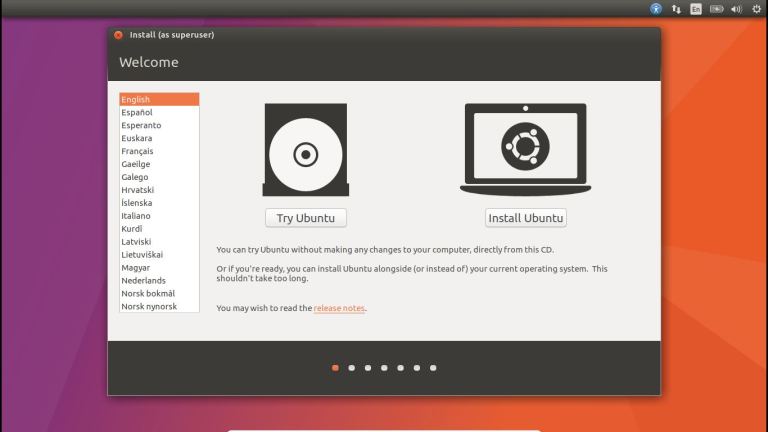Click the Install Ubuntu button
Viewport: 768px width, 432px height.
(x=526, y=218)
